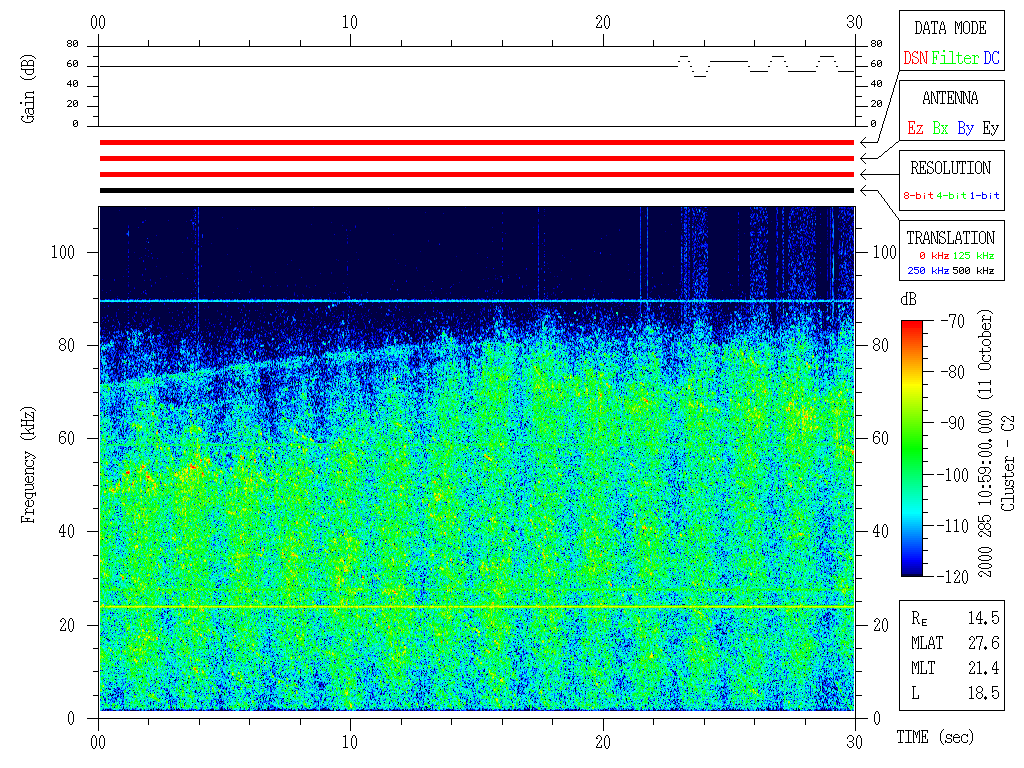Pick the Ey antenna label

point(990,128)
